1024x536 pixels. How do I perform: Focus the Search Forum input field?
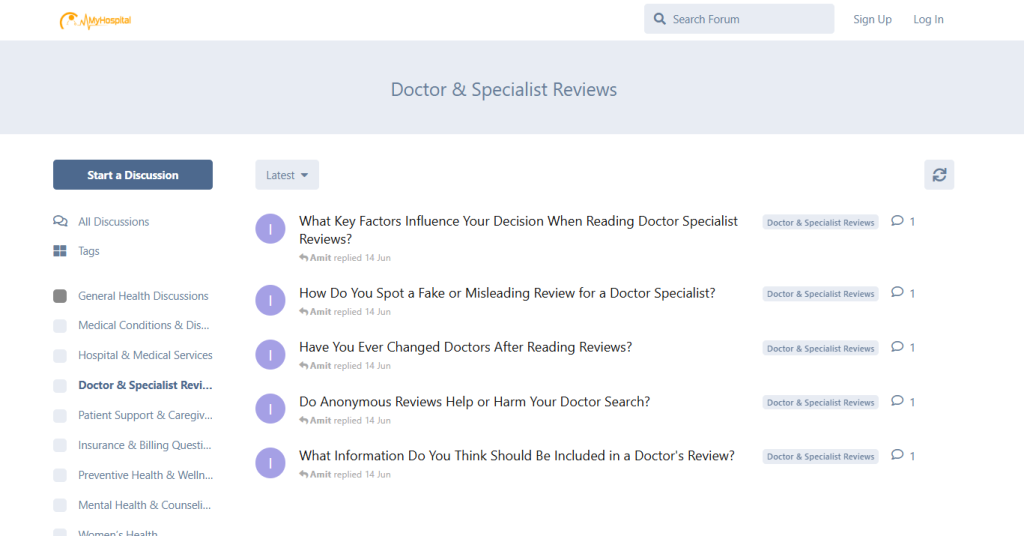tap(745, 19)
